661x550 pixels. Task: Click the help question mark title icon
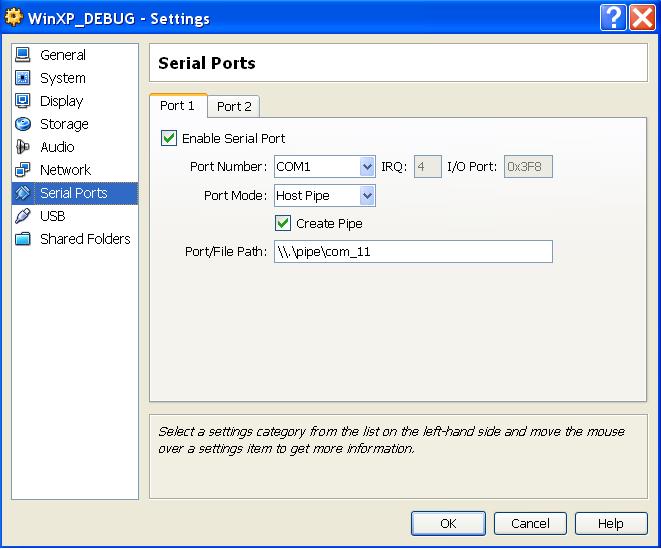[614, 17]
